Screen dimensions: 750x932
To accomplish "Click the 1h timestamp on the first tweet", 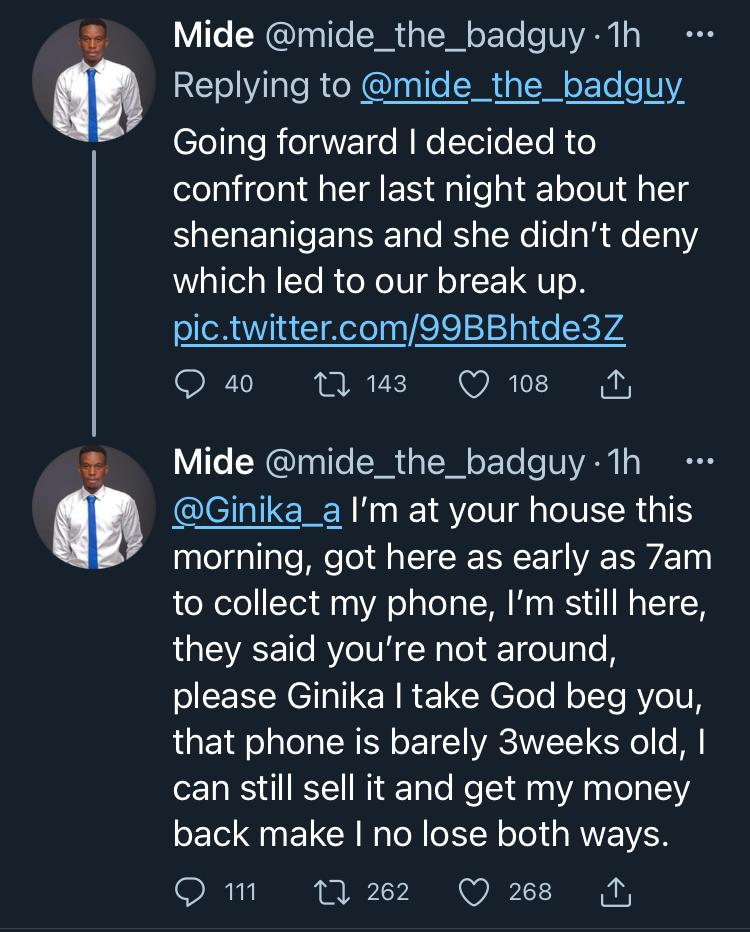I will (624, 37).
